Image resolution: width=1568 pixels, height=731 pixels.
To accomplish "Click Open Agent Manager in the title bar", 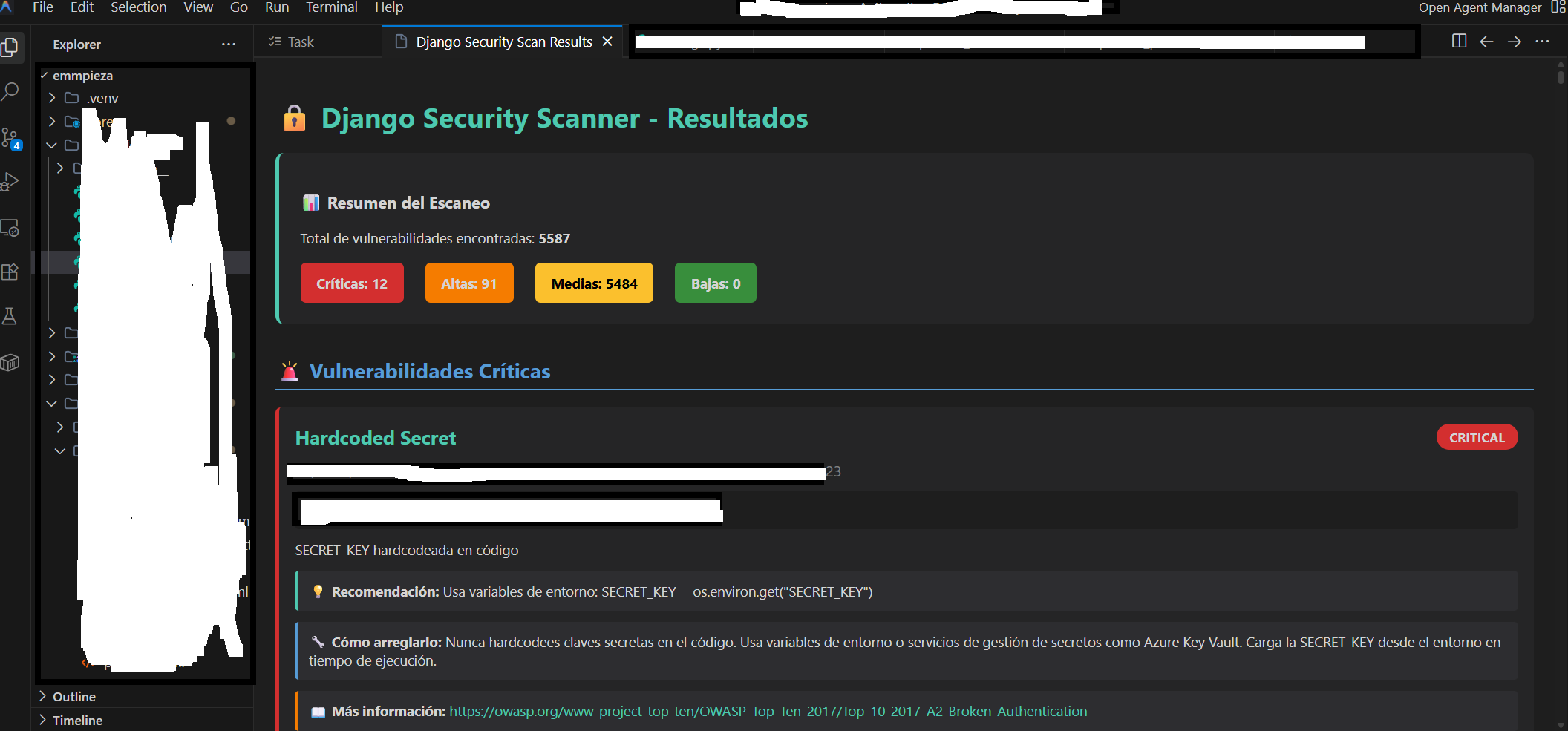I will [x=1478, y=7].
